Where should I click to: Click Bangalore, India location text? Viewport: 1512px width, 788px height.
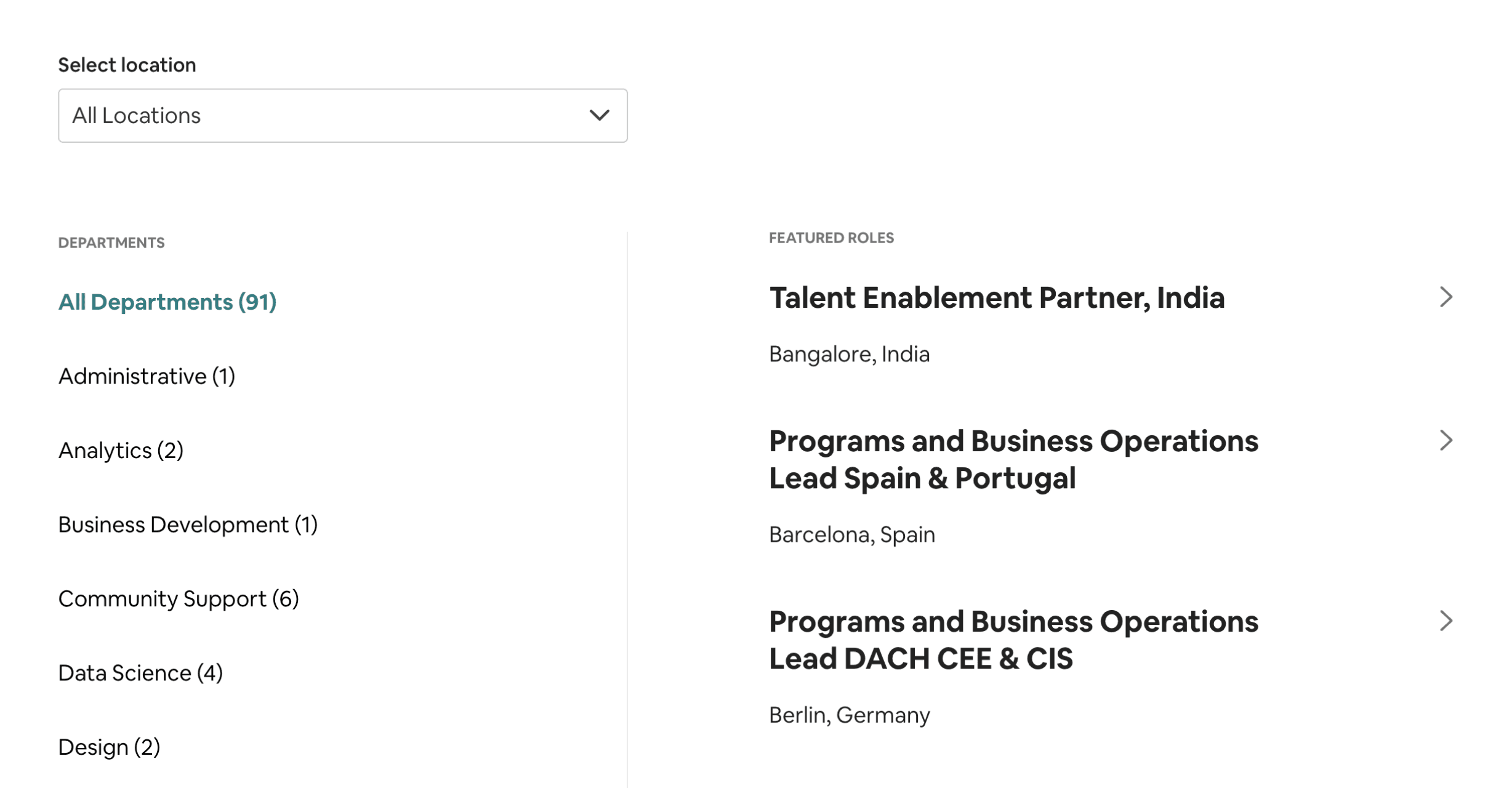coord(849,355)
